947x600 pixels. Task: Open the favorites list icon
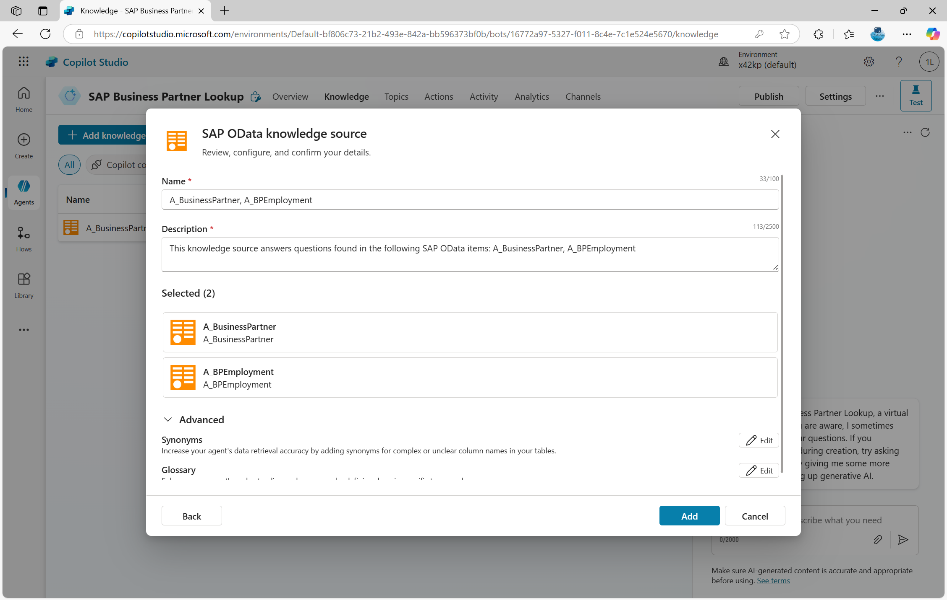point(849,34)
